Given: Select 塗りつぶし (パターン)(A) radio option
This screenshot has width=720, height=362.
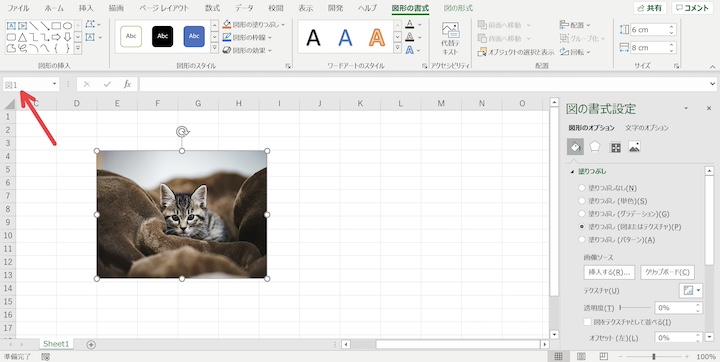Looking at the screenshot, I should [x=582, y=239].
